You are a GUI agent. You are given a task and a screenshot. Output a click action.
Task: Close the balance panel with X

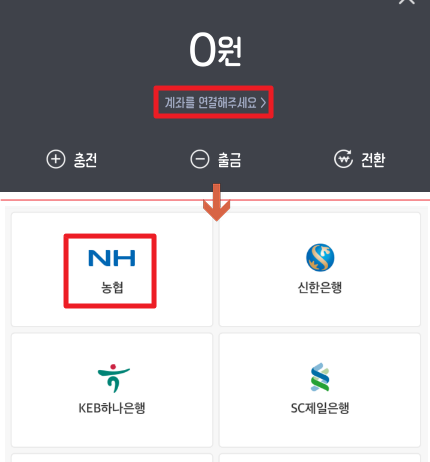(x=407, y=2)
